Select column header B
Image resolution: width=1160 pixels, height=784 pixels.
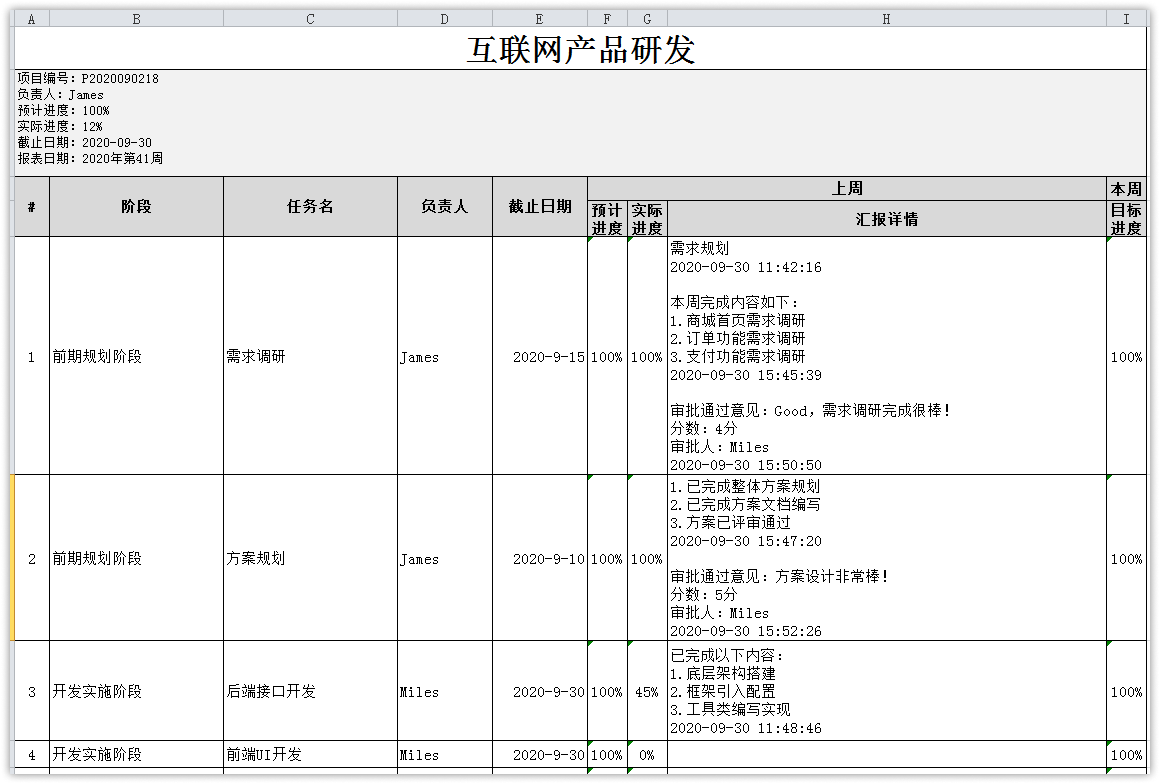click(136, 19)
